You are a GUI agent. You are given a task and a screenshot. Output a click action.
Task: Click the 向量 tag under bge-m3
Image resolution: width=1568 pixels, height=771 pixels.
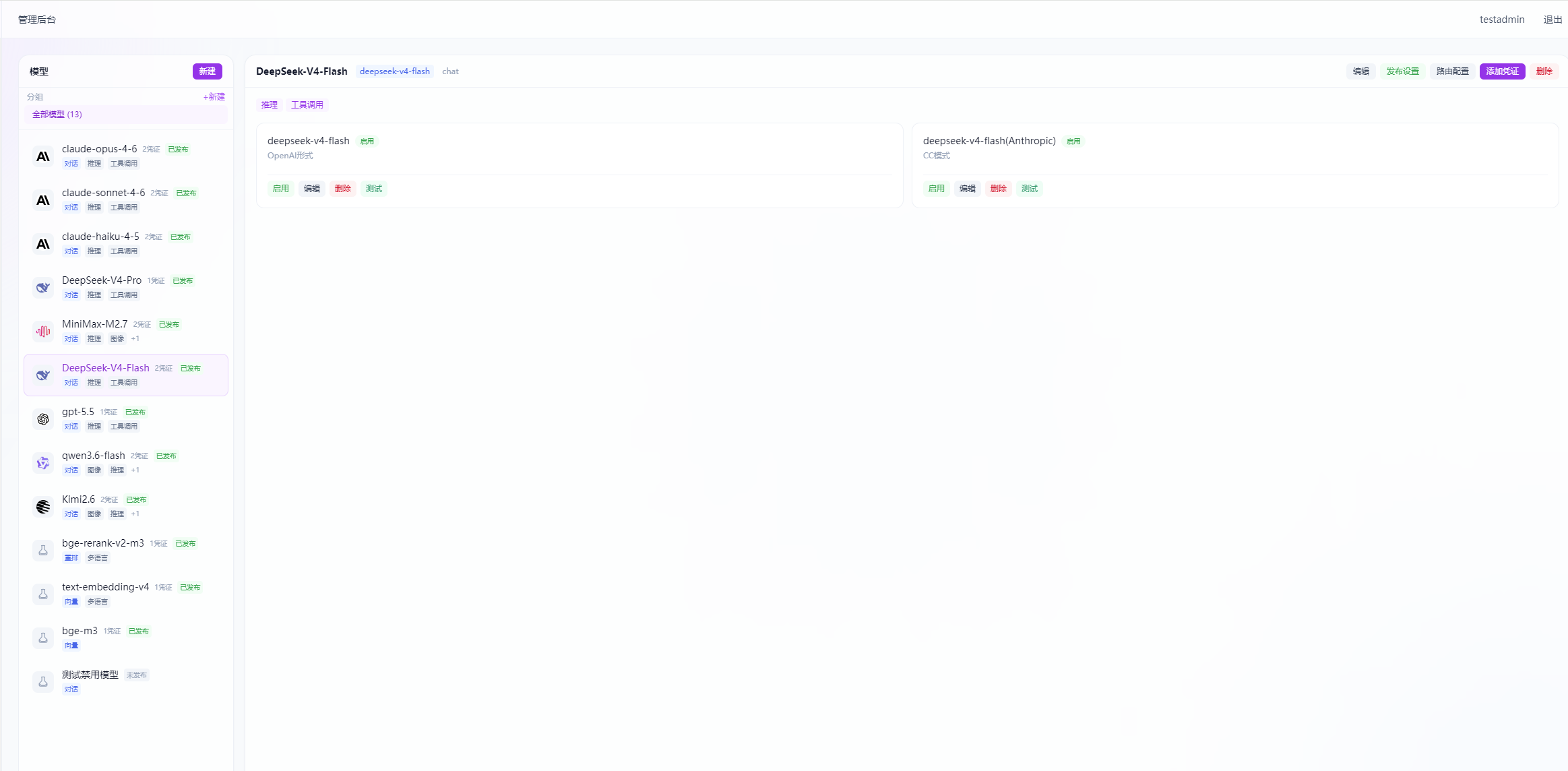[x=71, y=646]
